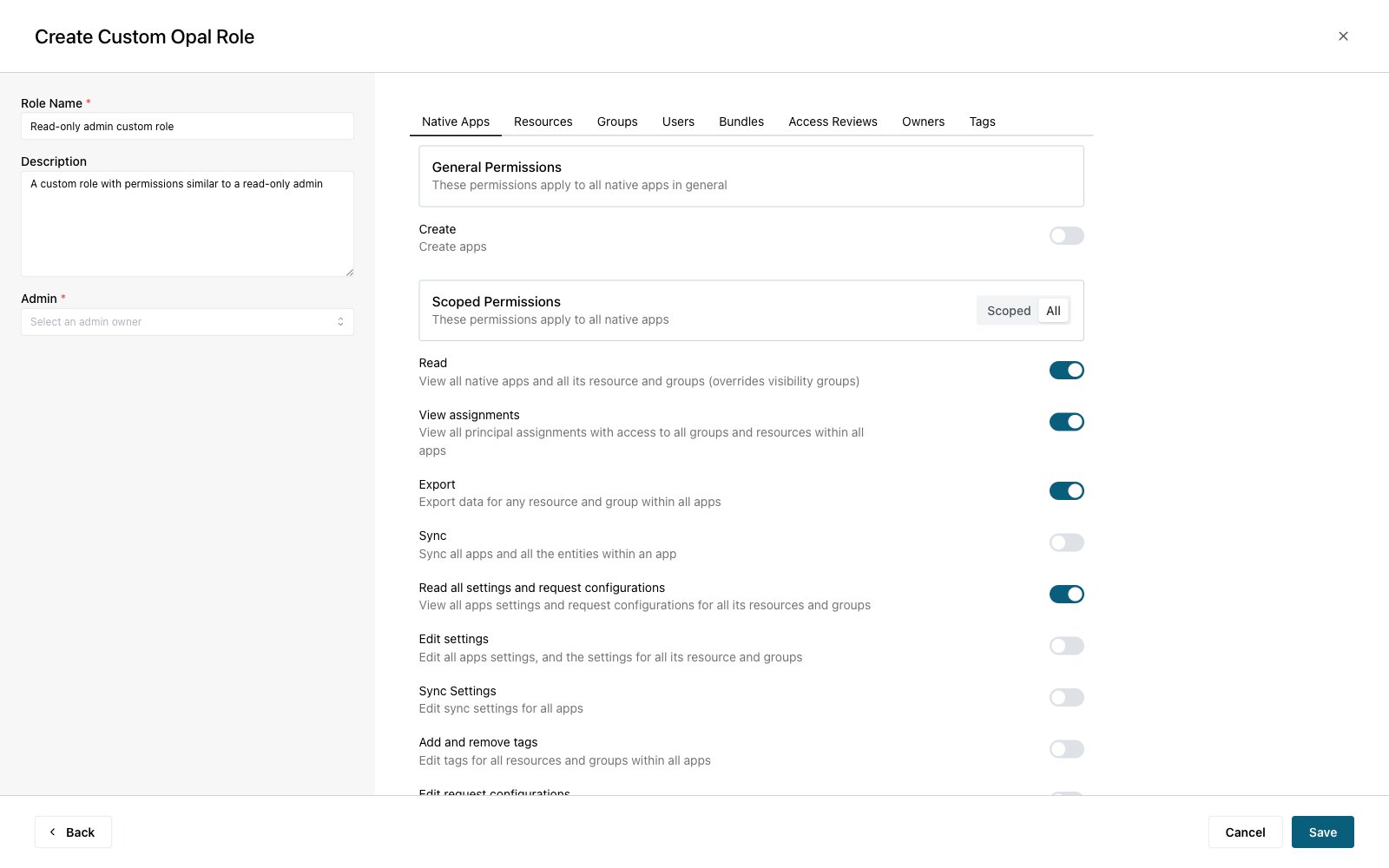
Task: Click into the Role Name field
Action: point(188,126)
